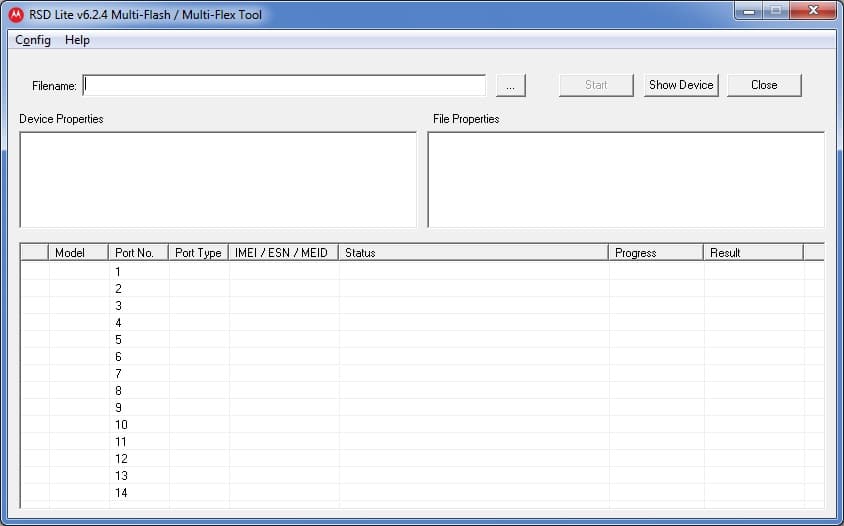Image resolution: width=844 pixels, height=526 pixels.
Task: Open the Config menu
Action: coord(33,40)
